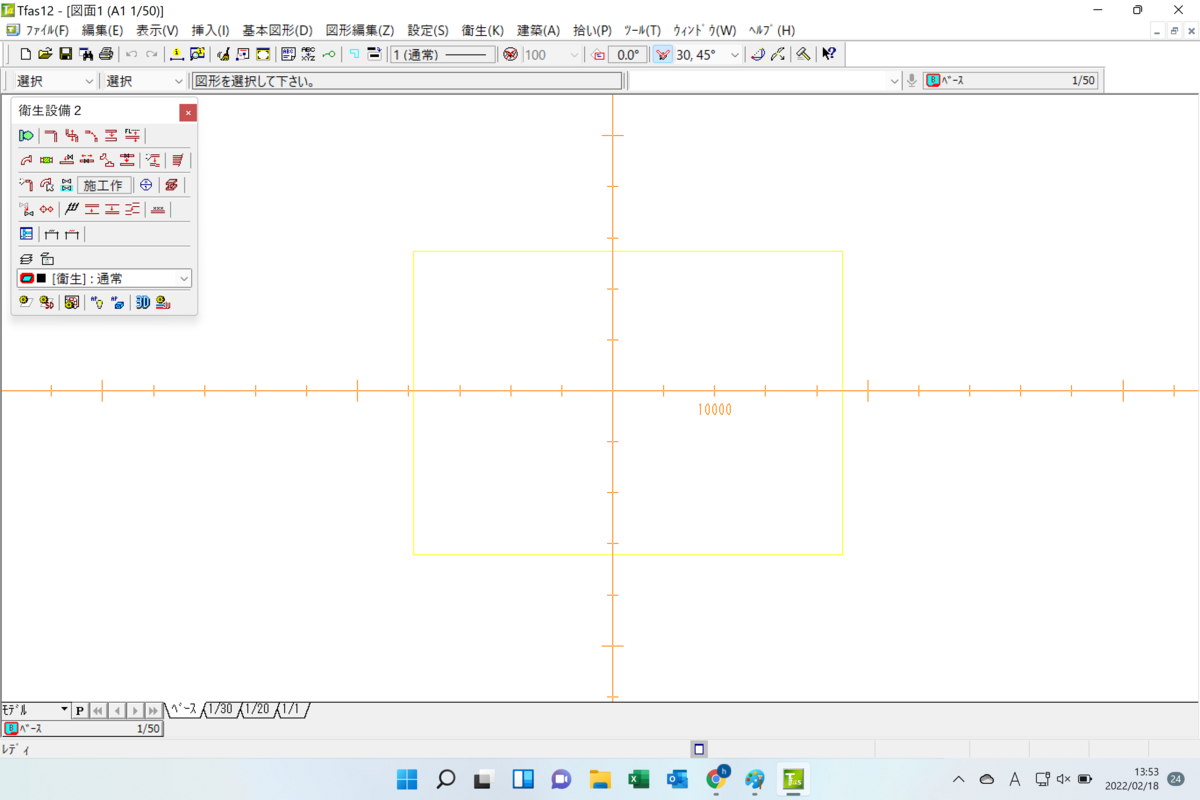Click the 施工作 button in palette
The height and width of the screenshot is (800, 1200).
click(x=104, y=185)
